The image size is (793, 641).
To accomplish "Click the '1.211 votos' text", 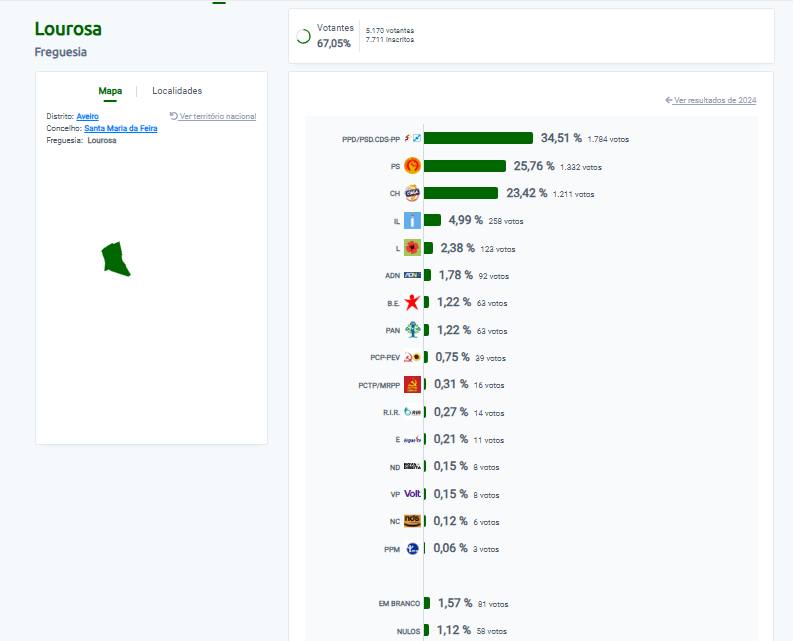I will 574,194.
